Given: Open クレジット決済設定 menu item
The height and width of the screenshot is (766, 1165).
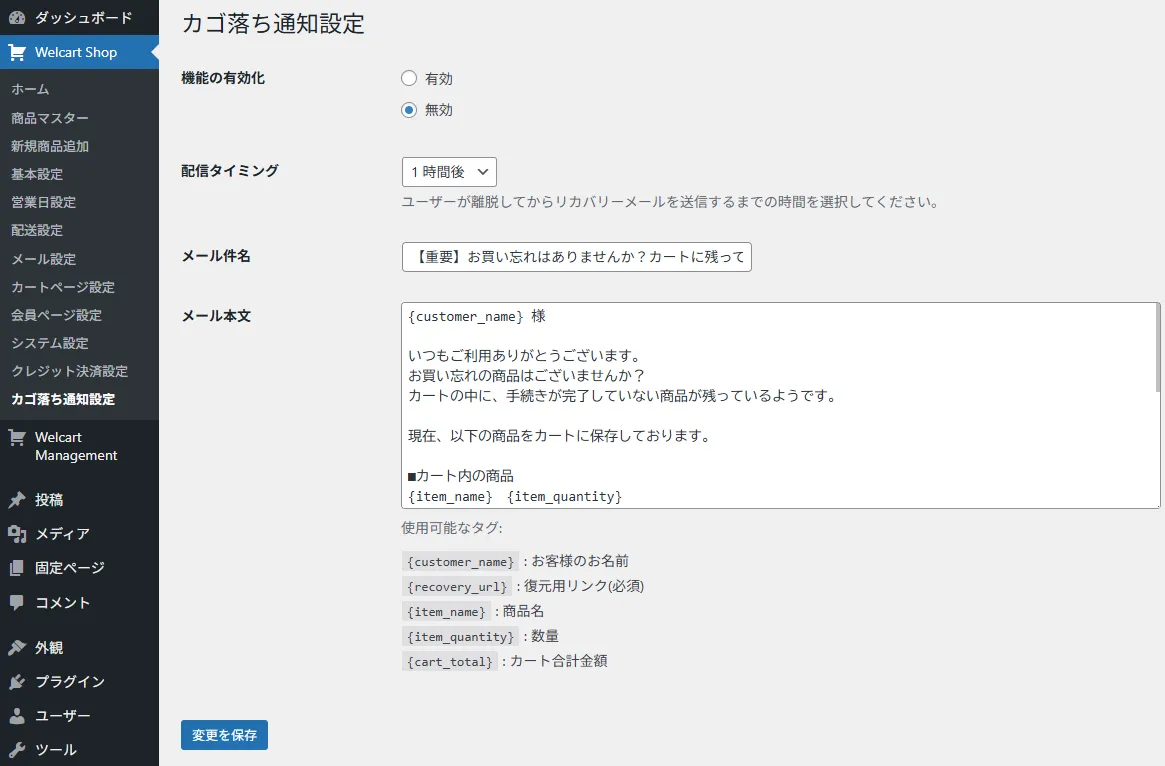Looking at the screenshot, I should [69, 371].
